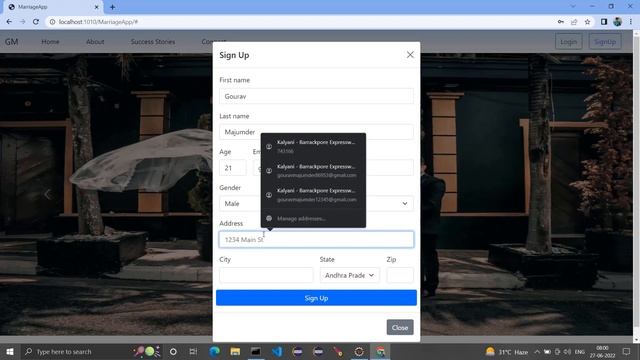Switch to Chrome icon on taskbar

(380, 351)
